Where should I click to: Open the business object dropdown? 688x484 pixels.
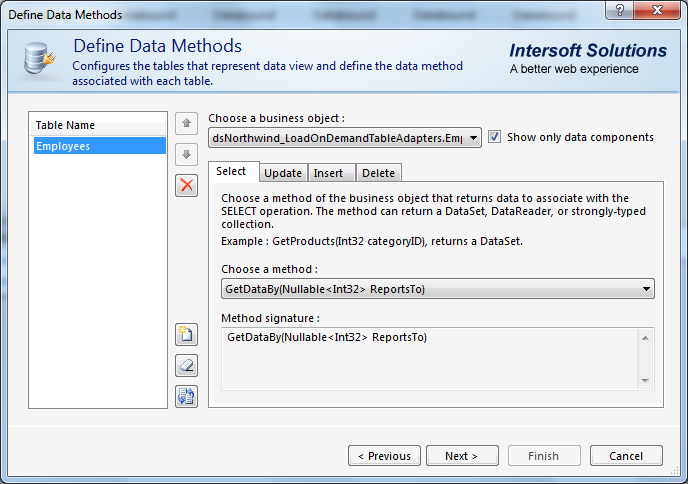pos(473,138)
